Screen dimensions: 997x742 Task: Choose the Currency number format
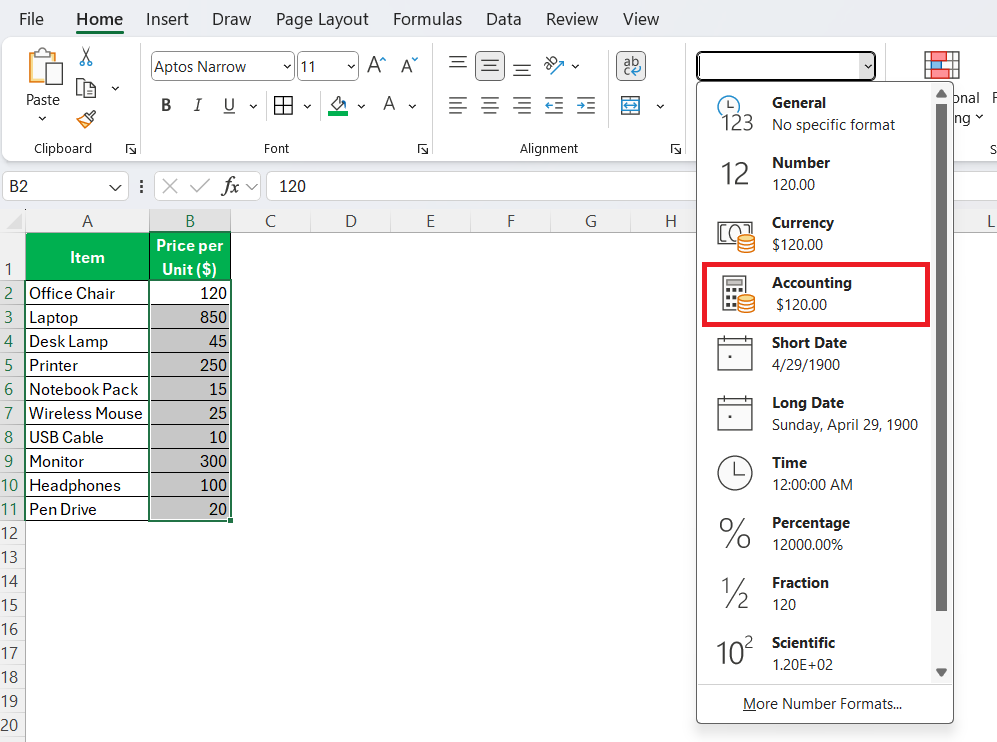(816, 234)
